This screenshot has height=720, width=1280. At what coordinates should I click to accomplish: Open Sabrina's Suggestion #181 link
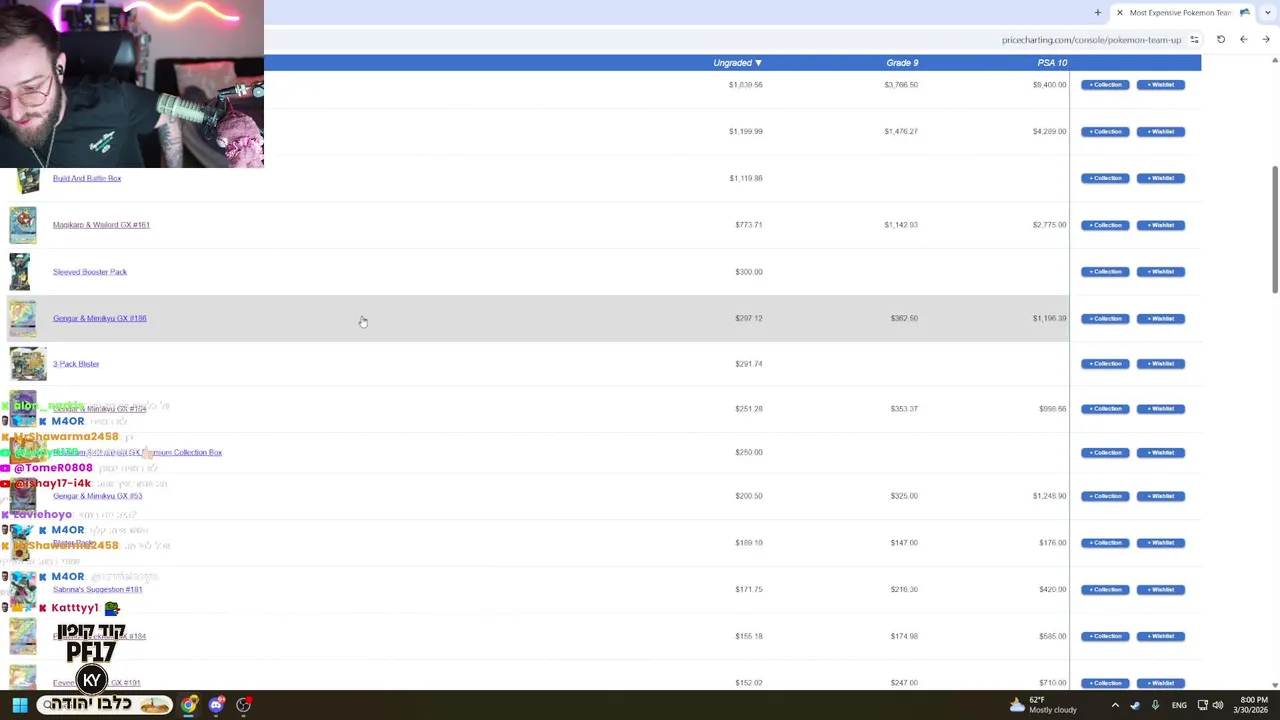(x=97, y=589)
